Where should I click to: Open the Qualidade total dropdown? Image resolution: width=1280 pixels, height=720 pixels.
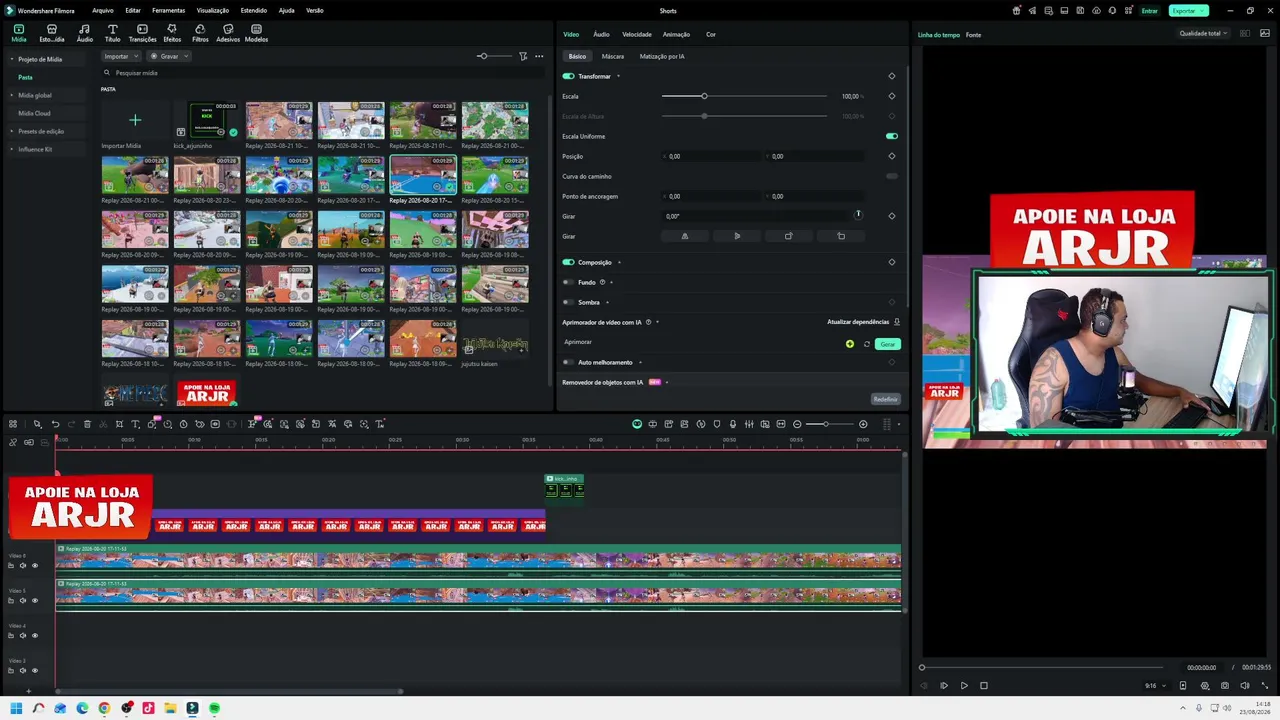pyautogui.click(x=1203, y=33)
